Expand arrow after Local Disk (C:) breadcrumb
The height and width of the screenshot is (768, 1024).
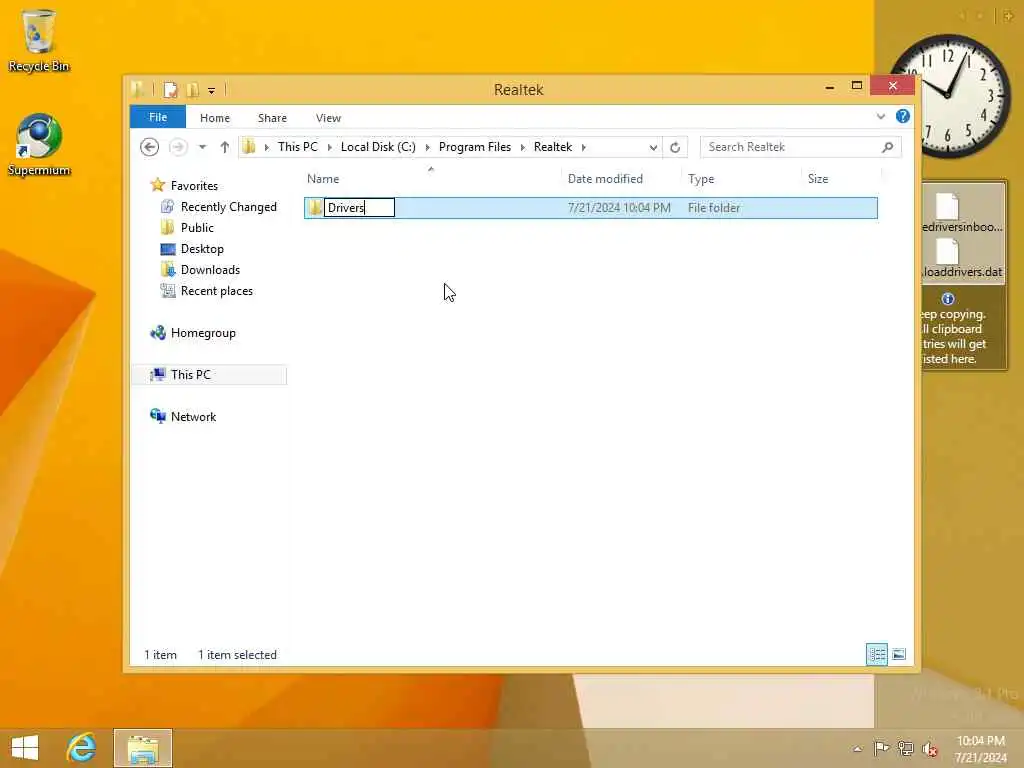click(427, 147)
